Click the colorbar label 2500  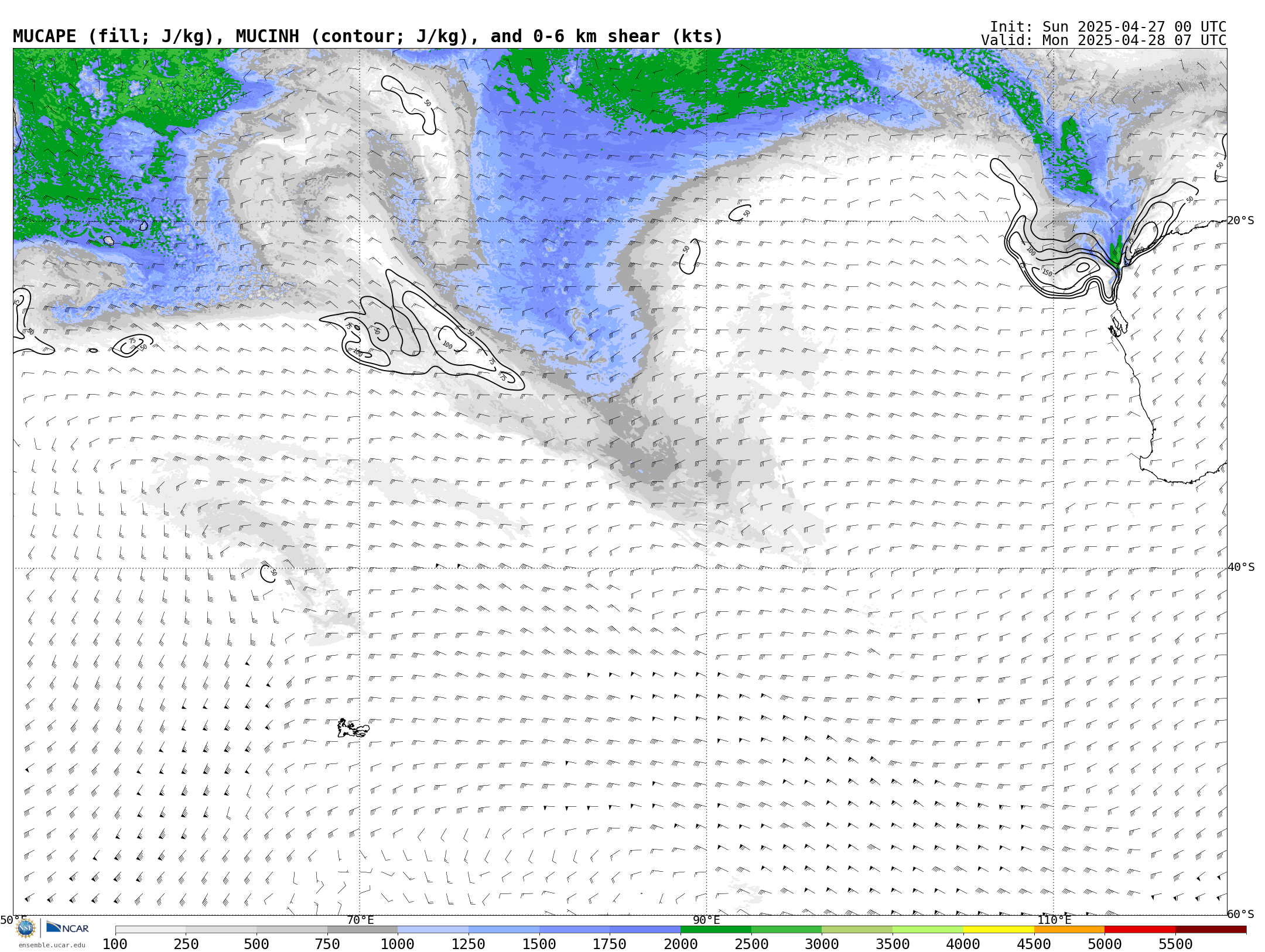(751, 944)
